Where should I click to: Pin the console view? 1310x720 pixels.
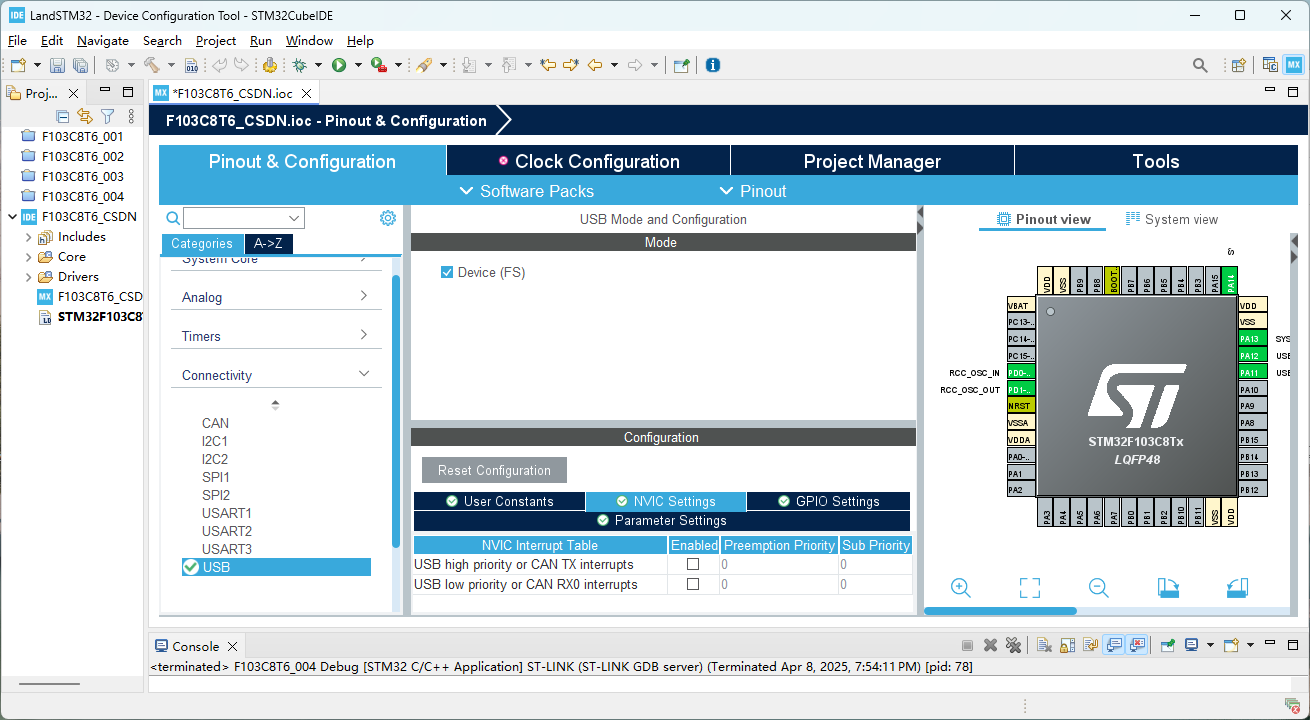click(1166, 646)
